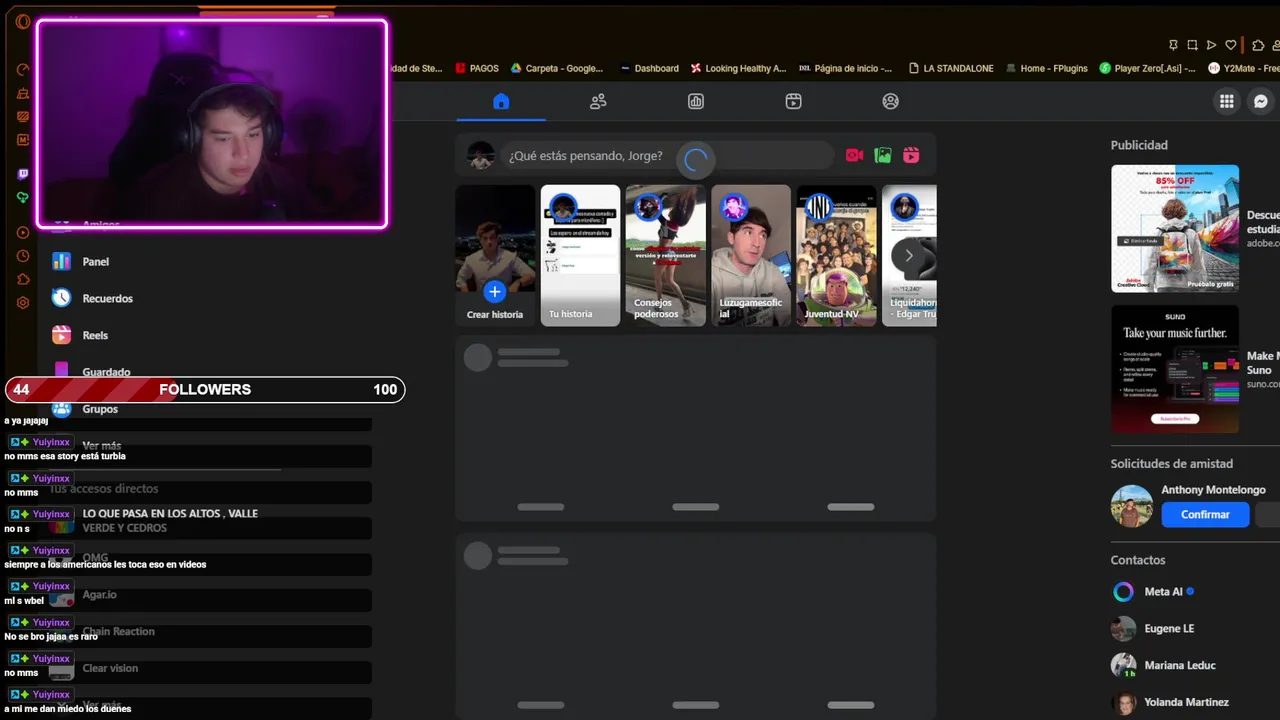This screenshot has width=1280, height=720.
Task: Click the '¿Qué estás pensando, Jorge?' post box
Action: pos(667,155)
